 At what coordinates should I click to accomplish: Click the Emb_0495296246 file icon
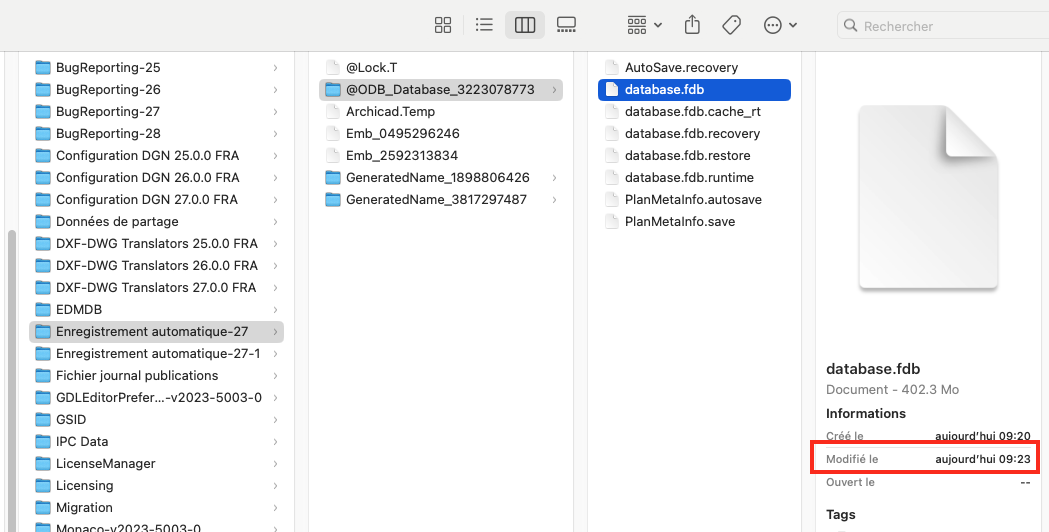(x=332, y=134)
